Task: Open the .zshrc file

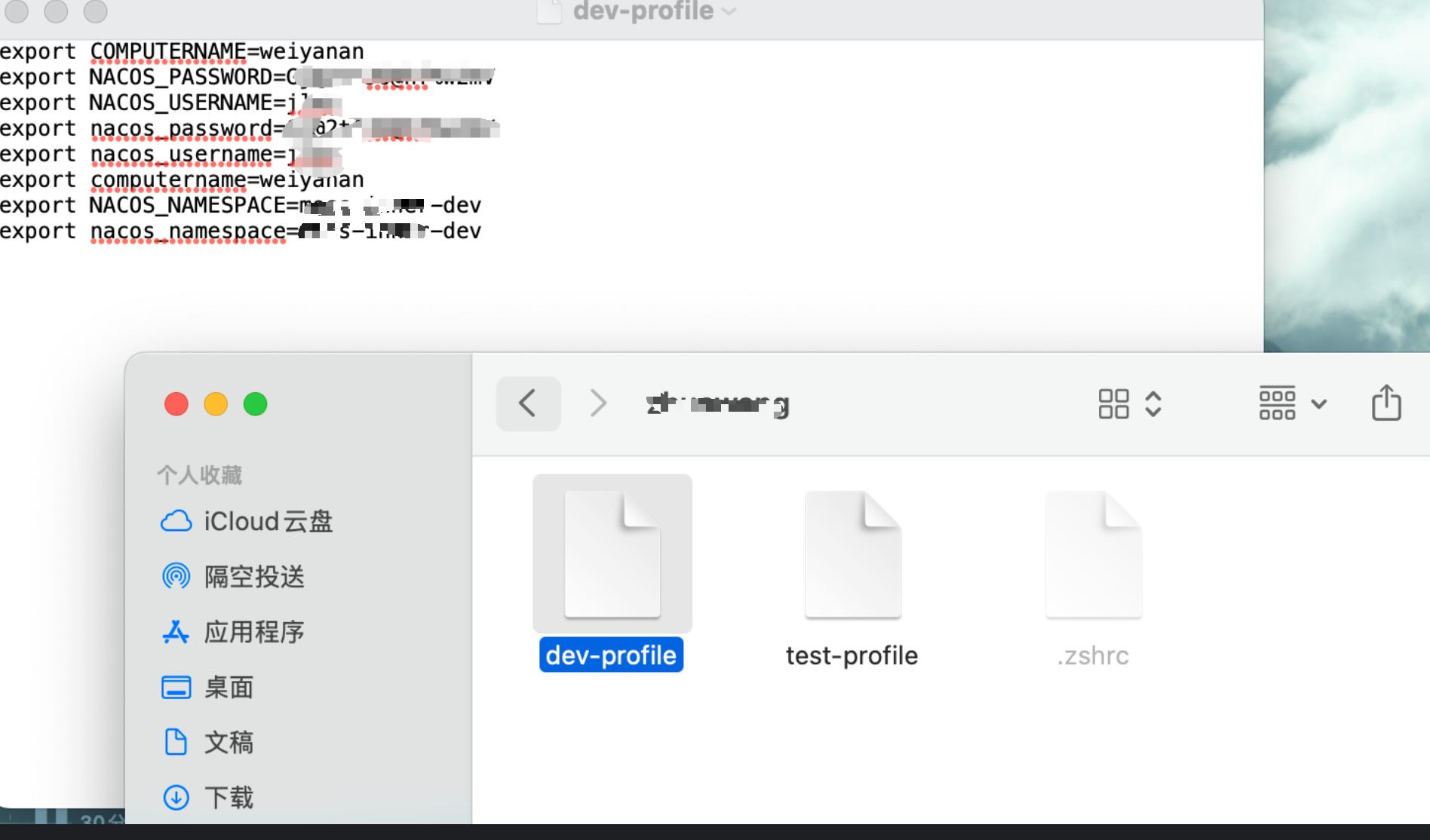Action: click(x=1093, y=554)
